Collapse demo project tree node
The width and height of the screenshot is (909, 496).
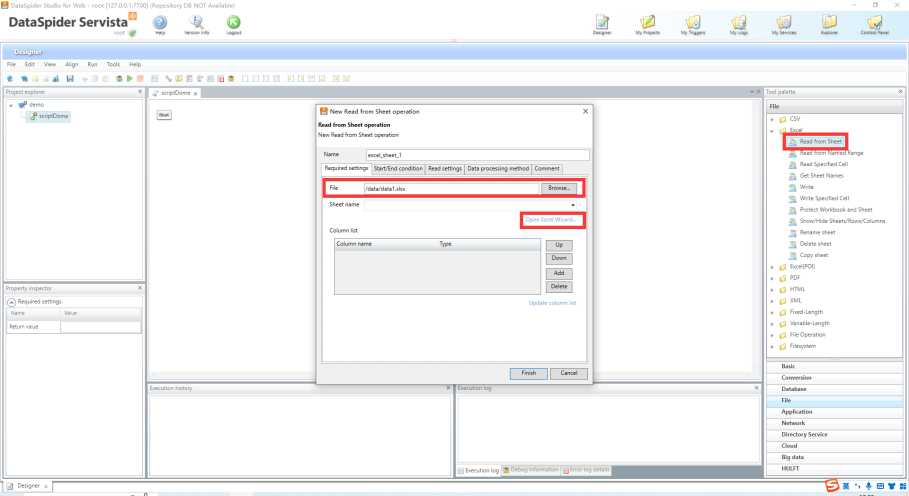pyautogui.click(x=11, y=105)
